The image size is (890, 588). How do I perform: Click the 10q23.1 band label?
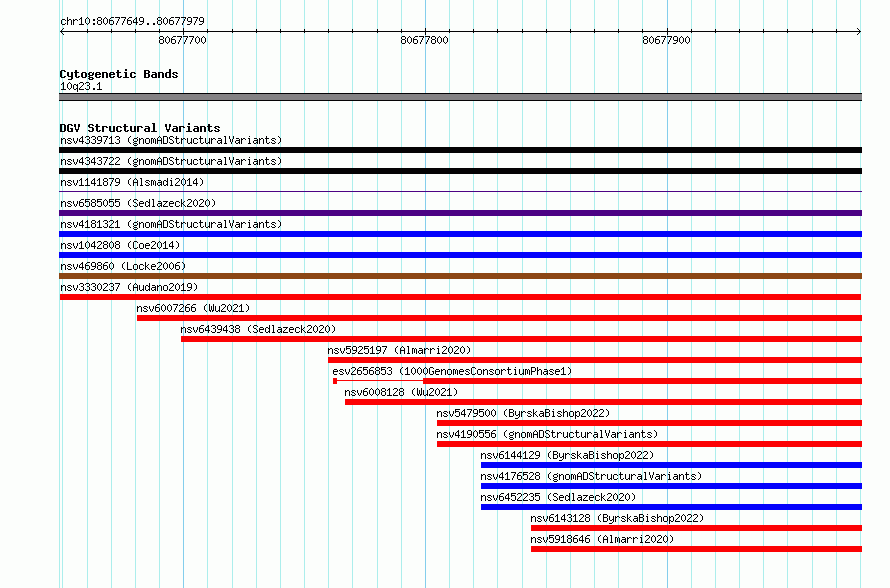(x=81, y=86)
